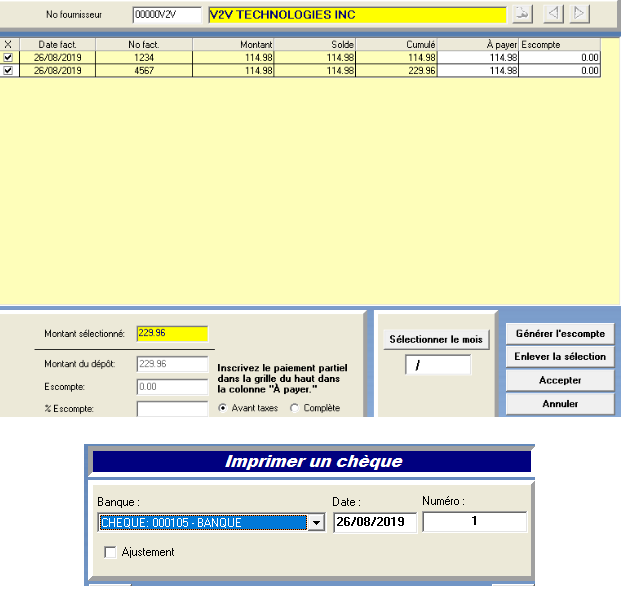Click the Cumulé column header
This screenshot has width=621, height=589.
point(396,44)
